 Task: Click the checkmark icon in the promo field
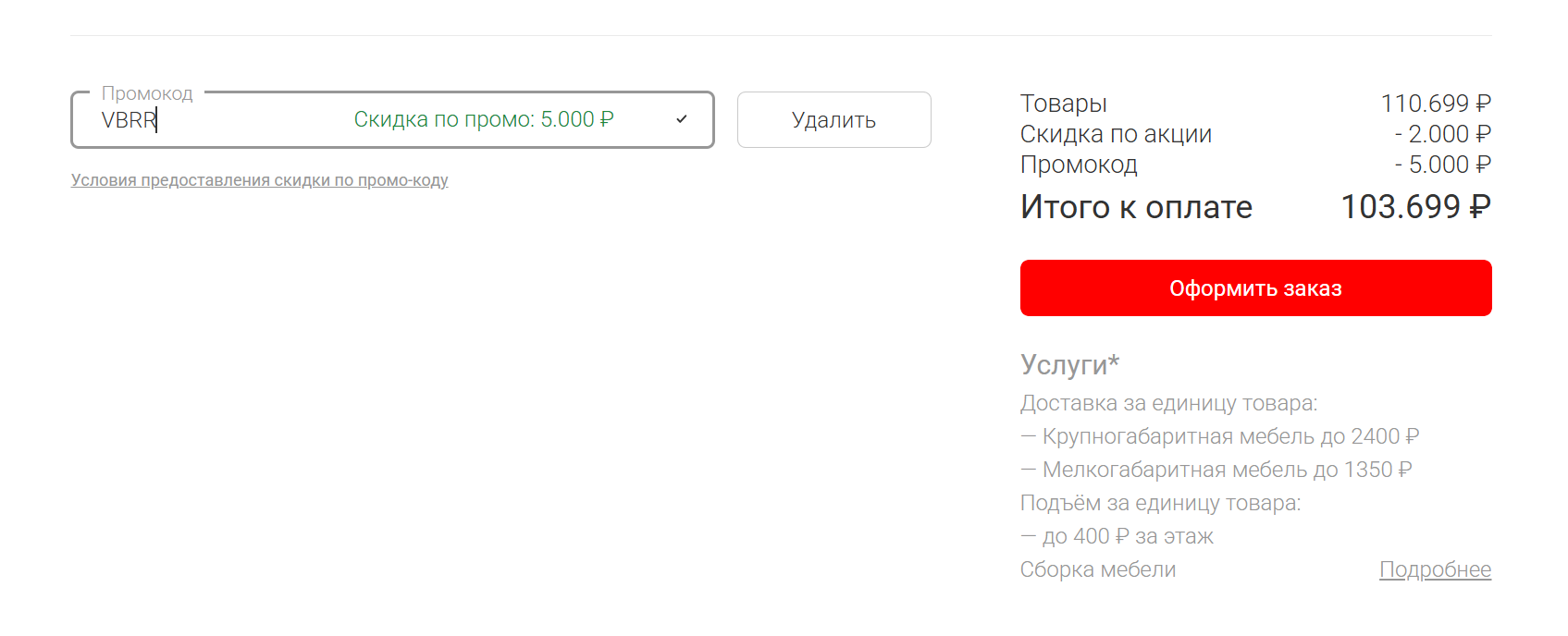pyautogui.click(x=682, y=119)
